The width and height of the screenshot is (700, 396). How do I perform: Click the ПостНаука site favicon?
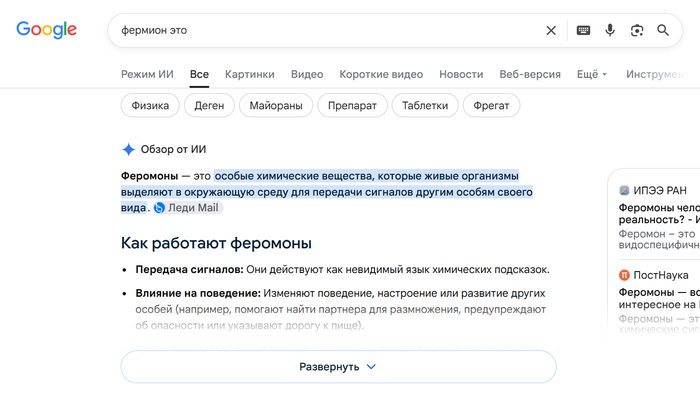pos(624,275)
